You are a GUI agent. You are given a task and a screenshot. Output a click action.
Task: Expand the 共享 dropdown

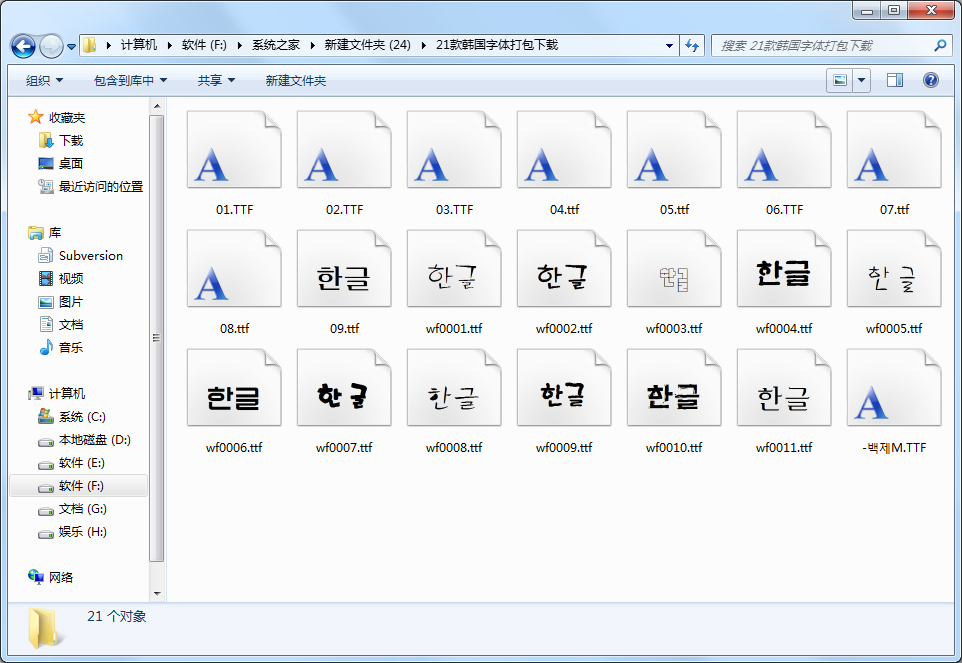coord(214,80)
